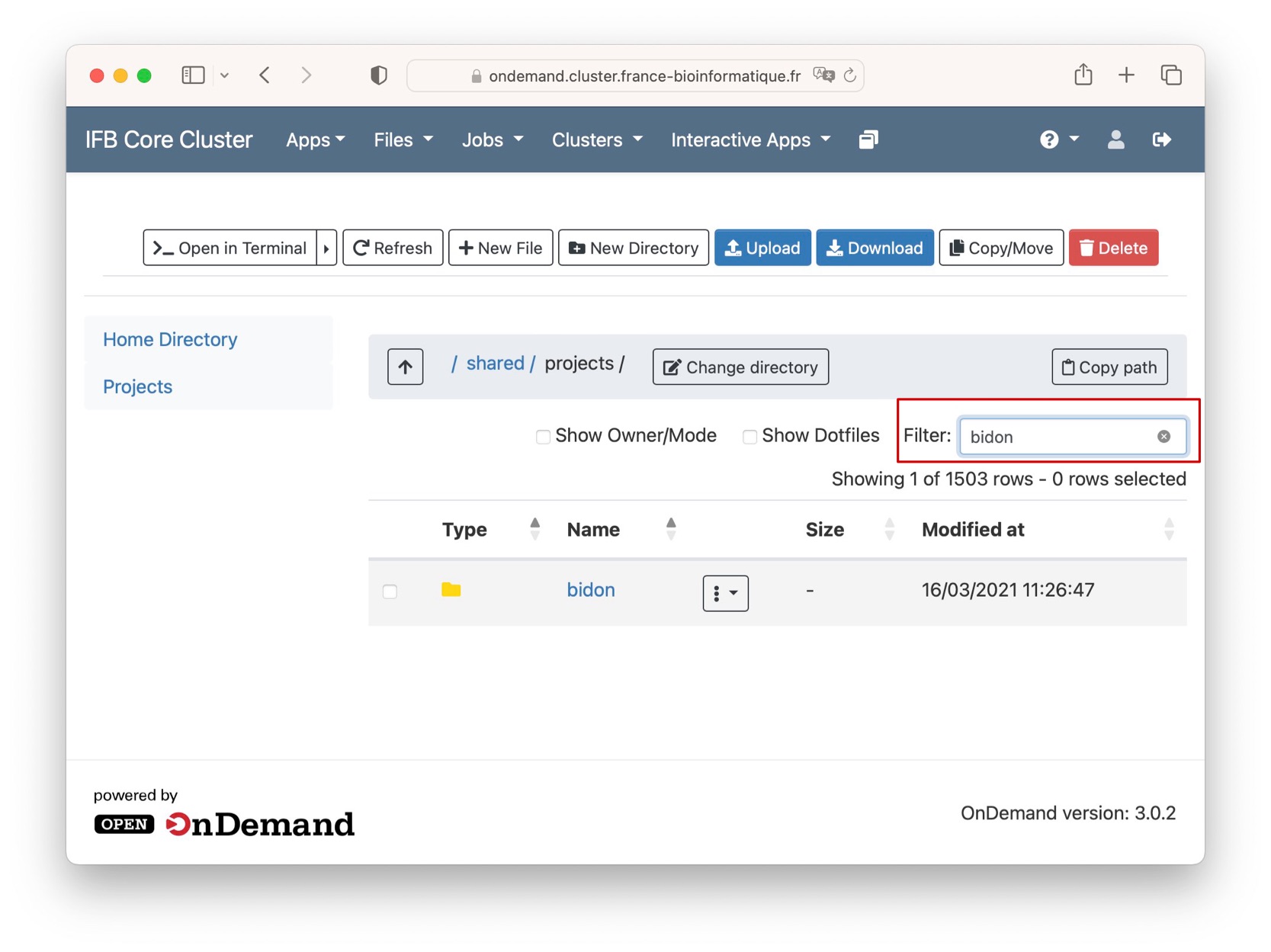Open the Apps menu
Image resolution: width=1271 pixels, height=952 pixels.
click(x=315, y=139)
